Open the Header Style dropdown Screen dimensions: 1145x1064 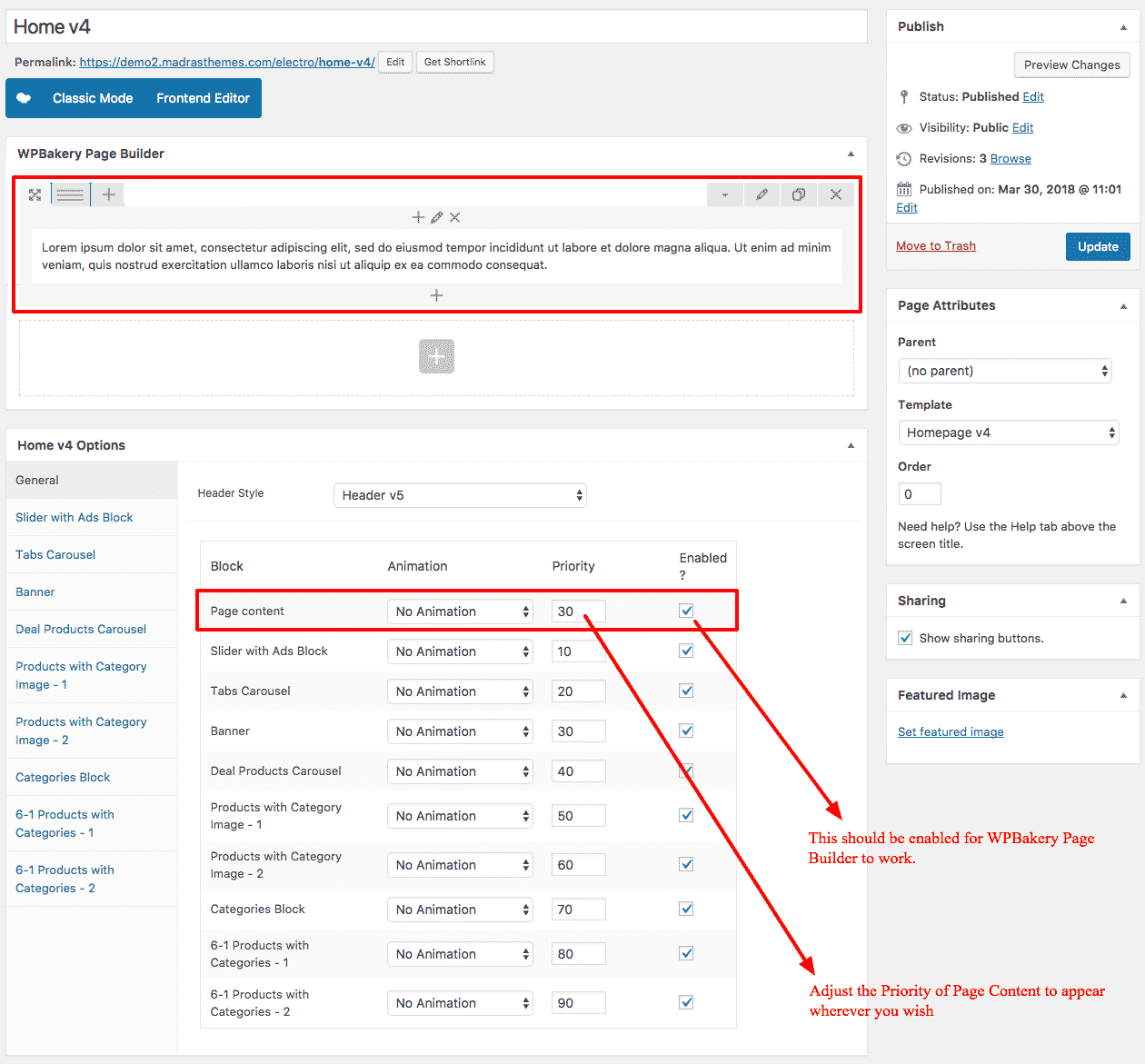(460, 495)
